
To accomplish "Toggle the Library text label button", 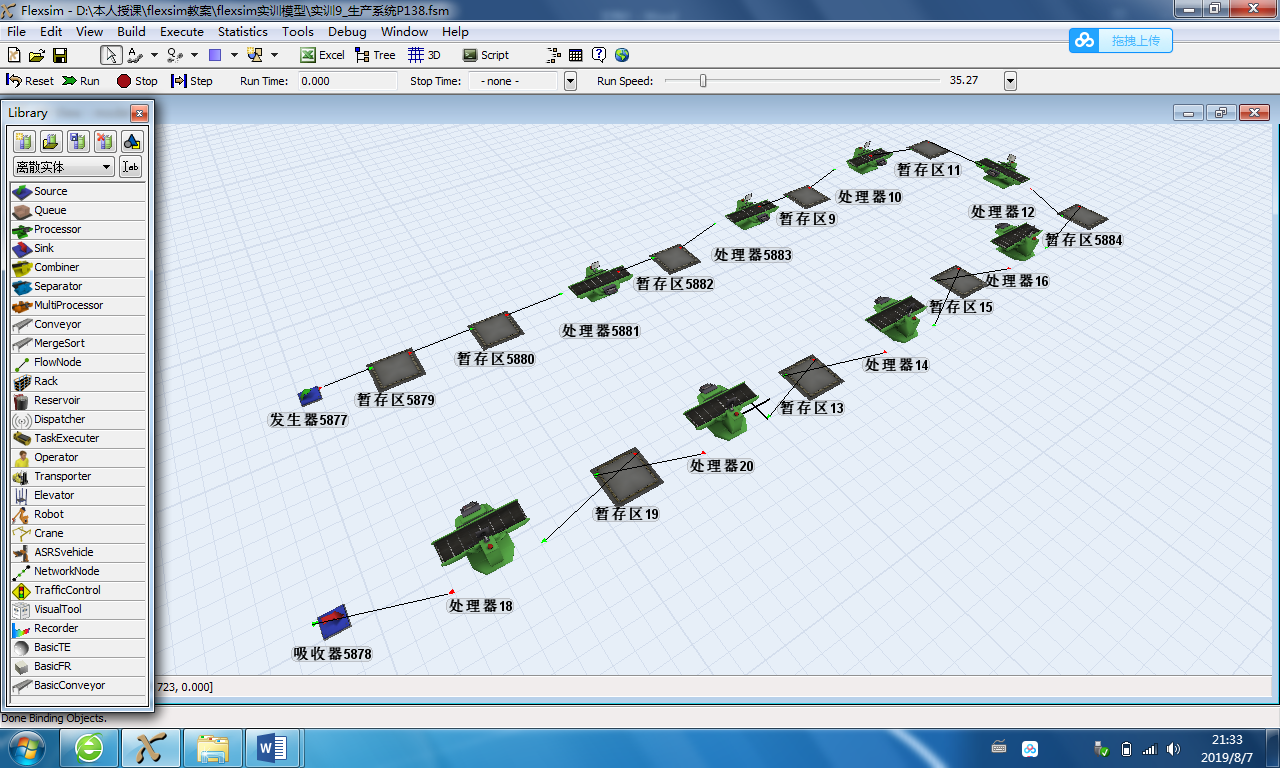I will click(130, 167).
